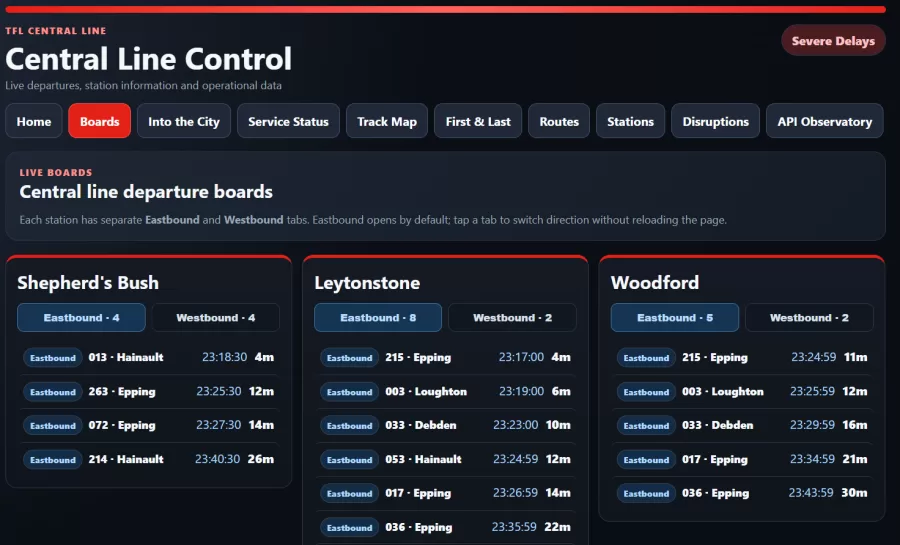Open the API Observatory tab
The image size is (900, 545).
point(824,121)
